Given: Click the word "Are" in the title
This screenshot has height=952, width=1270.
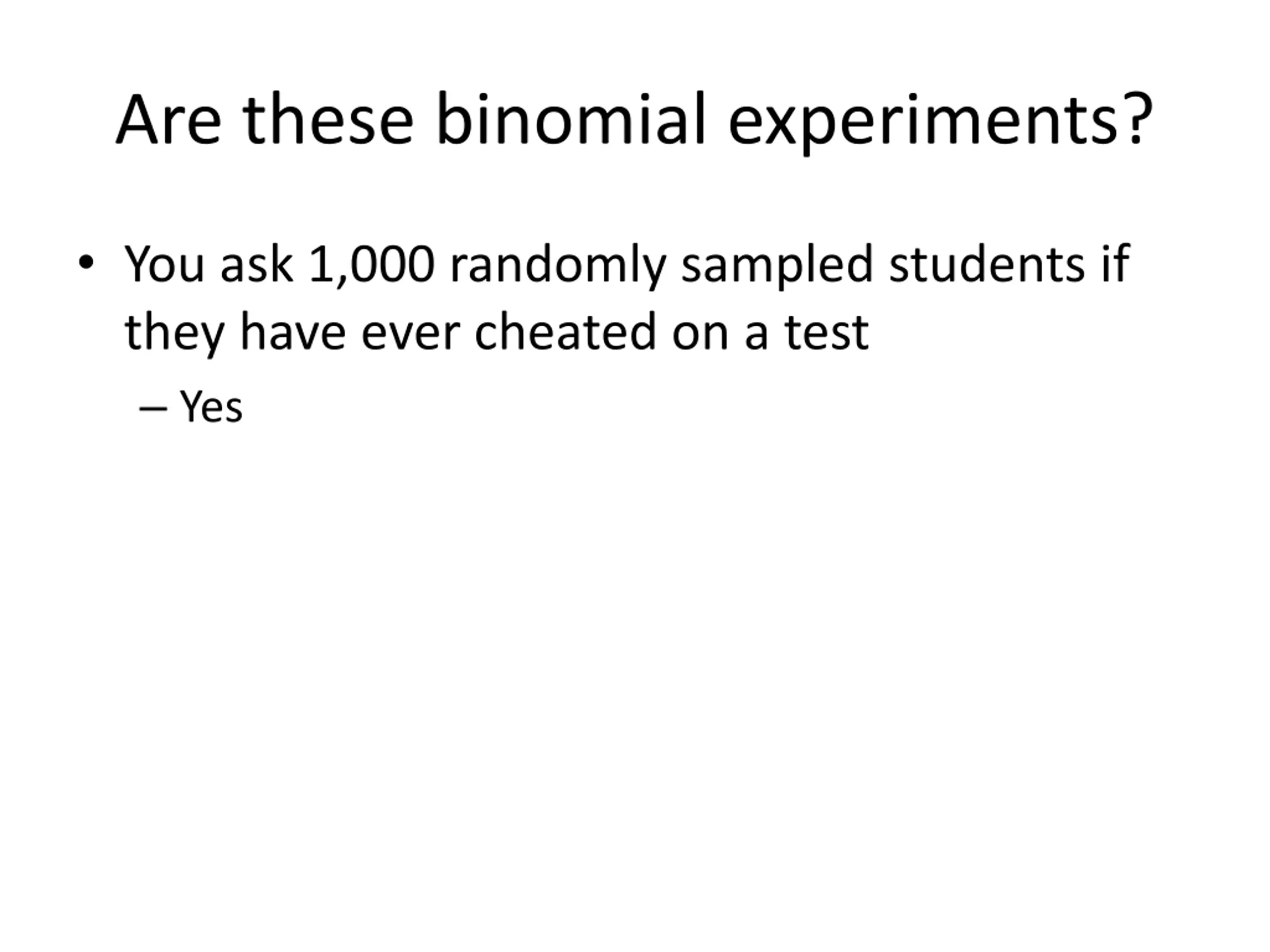Looking at the screenshot, I should pos(168,120).
